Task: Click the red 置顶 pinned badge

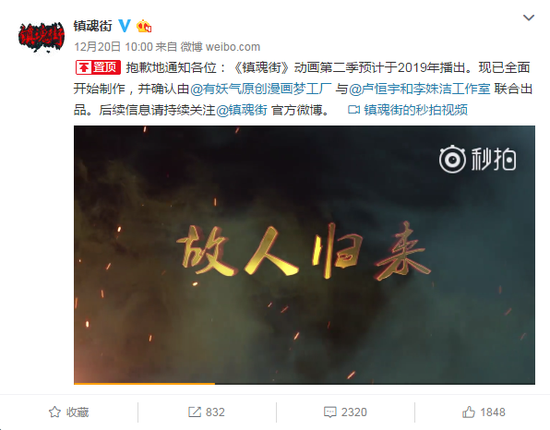Action: [98, 67]
